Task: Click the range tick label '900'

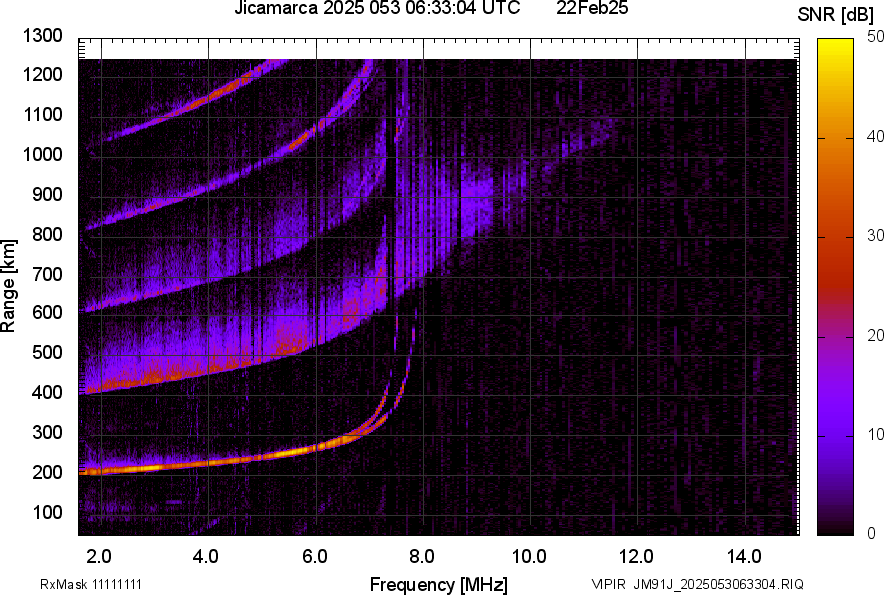Action: tap(47, 194)
